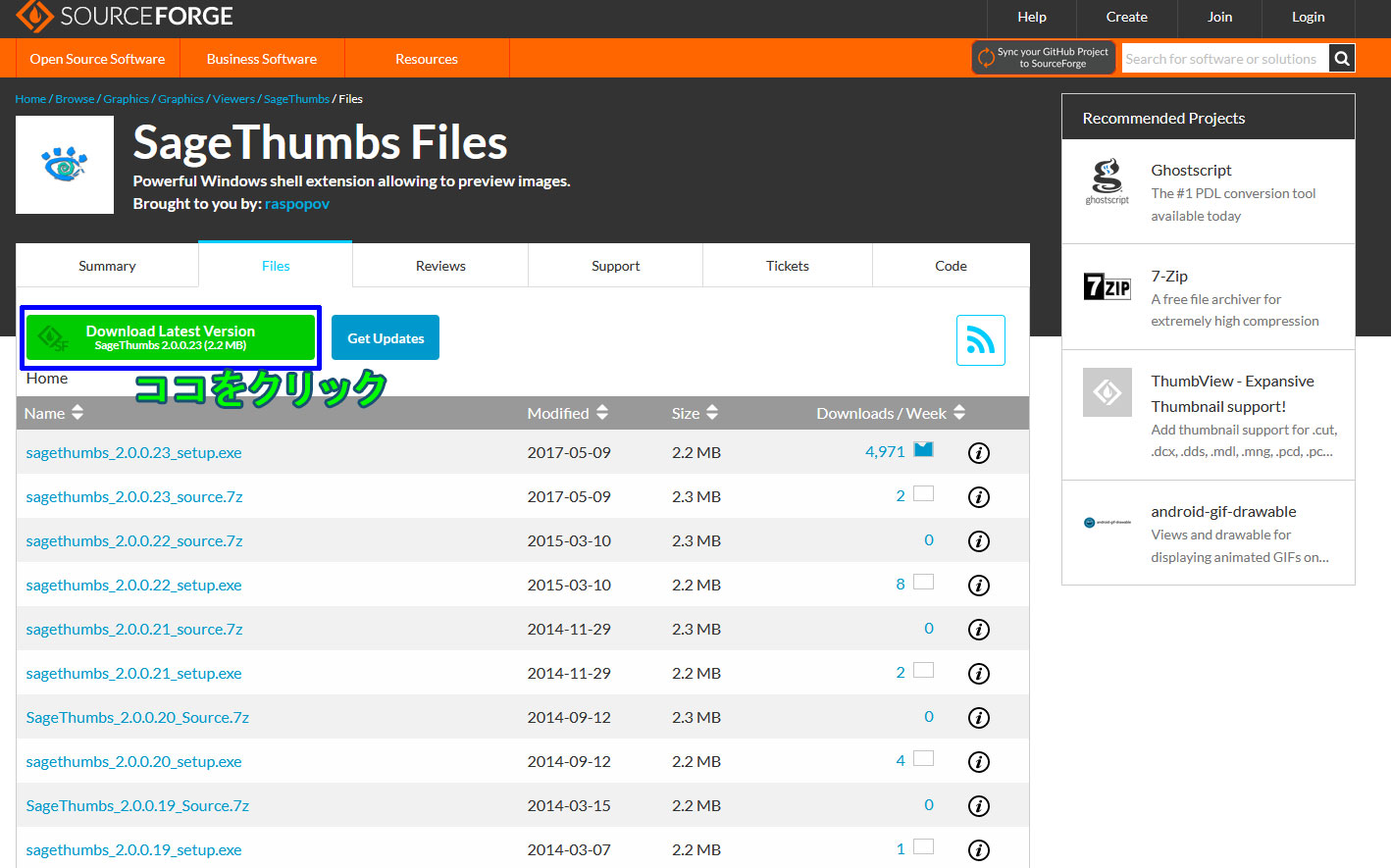Download SageThumbs_2.0.0.19_Source.7z
This screenshot has height=868, width=1391.
137,806
